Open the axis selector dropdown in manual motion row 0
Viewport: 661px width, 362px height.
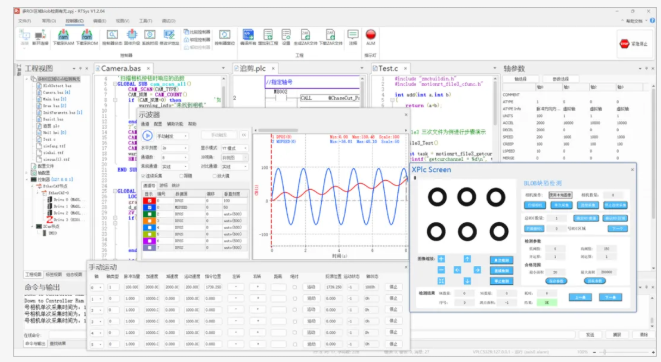(97, 287)
